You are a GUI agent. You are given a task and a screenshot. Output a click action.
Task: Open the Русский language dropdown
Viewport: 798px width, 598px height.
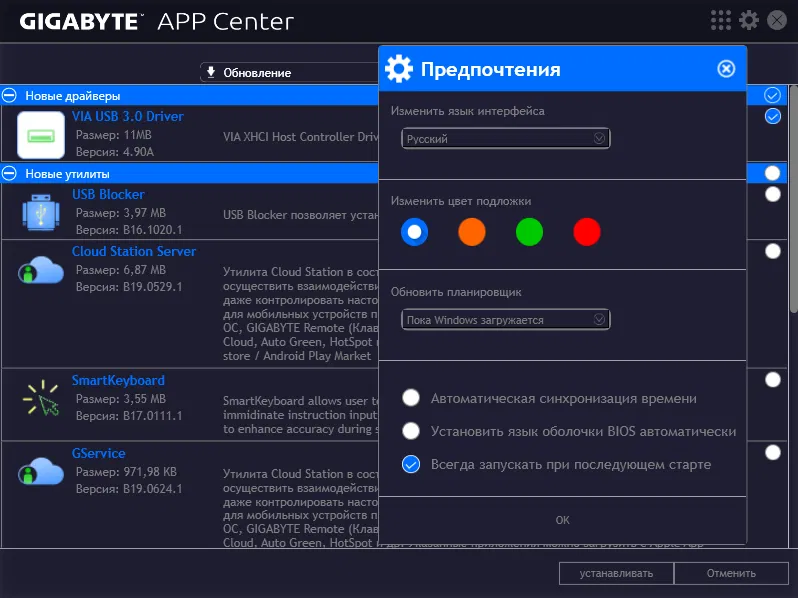pos(505,138)
